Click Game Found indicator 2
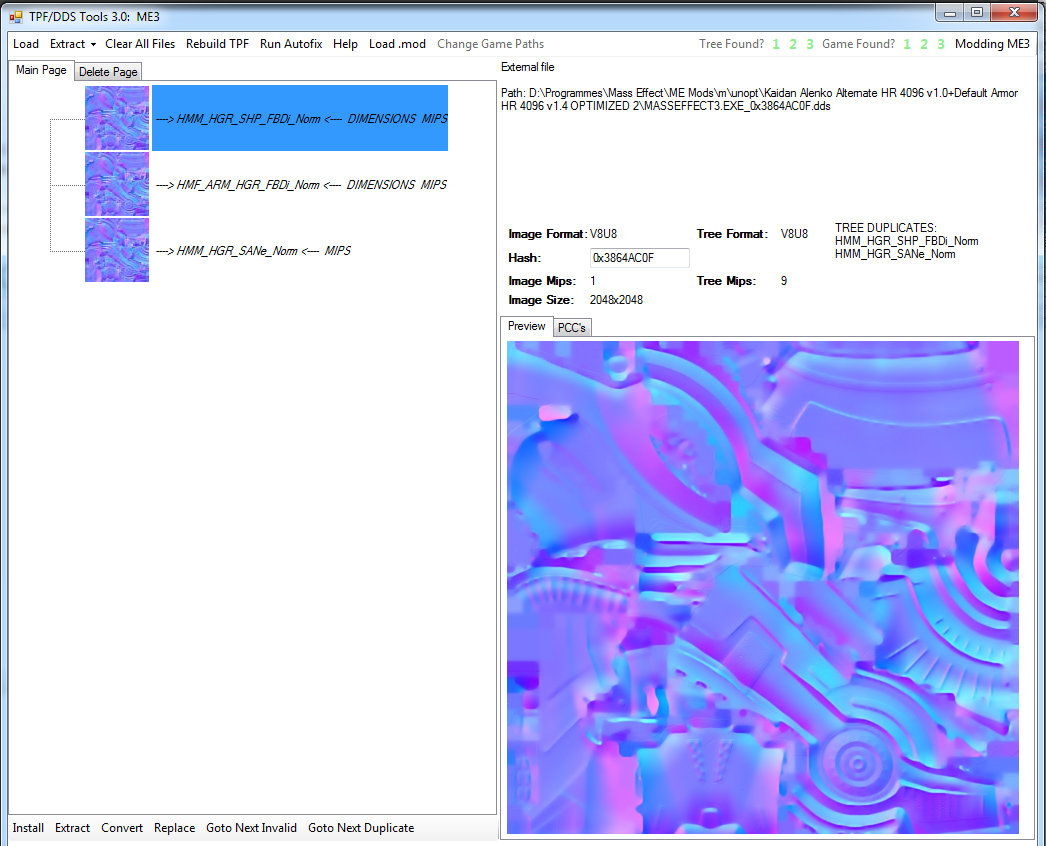 [x=924, y=44]
